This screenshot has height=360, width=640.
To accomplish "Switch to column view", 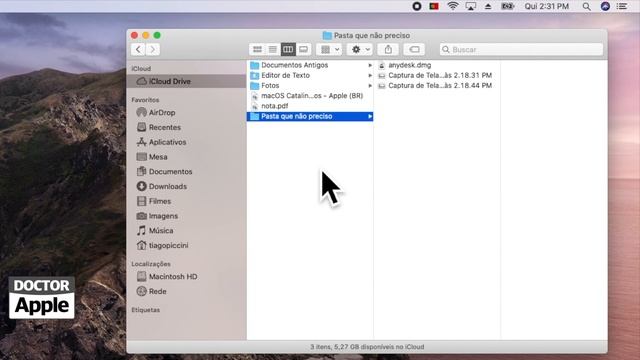I will tap(288, 49).
